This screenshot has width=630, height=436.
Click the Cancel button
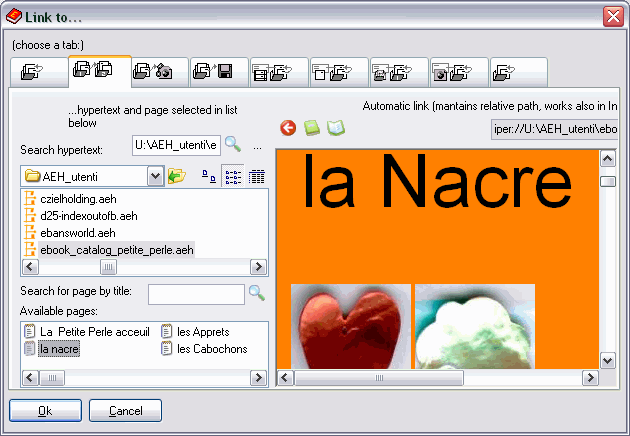coord(125,411)
